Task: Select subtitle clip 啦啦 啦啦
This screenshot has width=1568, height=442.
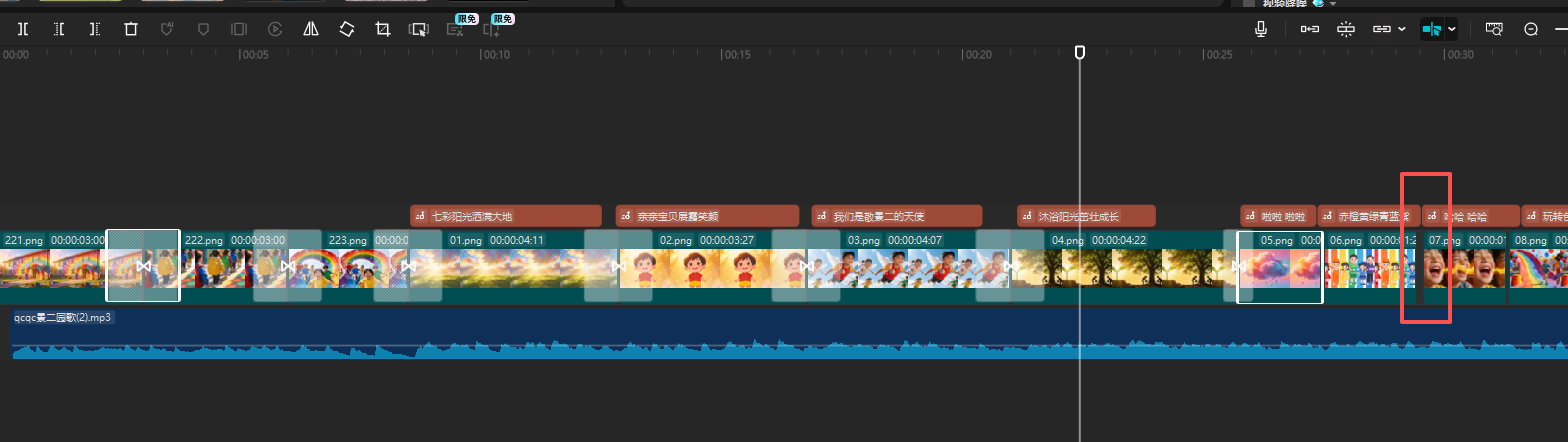Action: (1278, 216)
